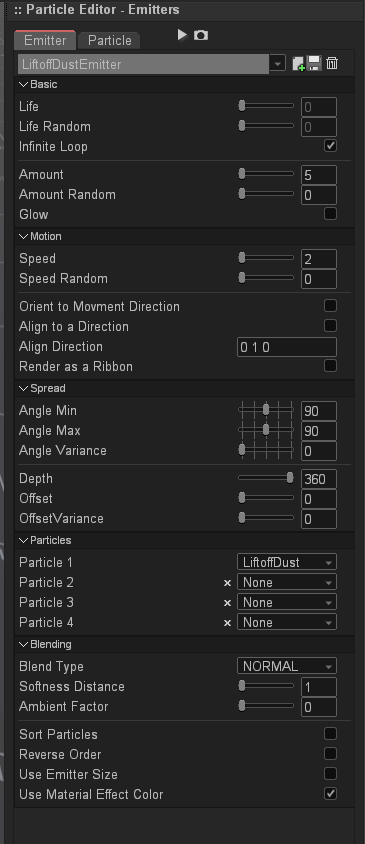
Task: Click the play emitter effect icon
Action: point(182,35)
